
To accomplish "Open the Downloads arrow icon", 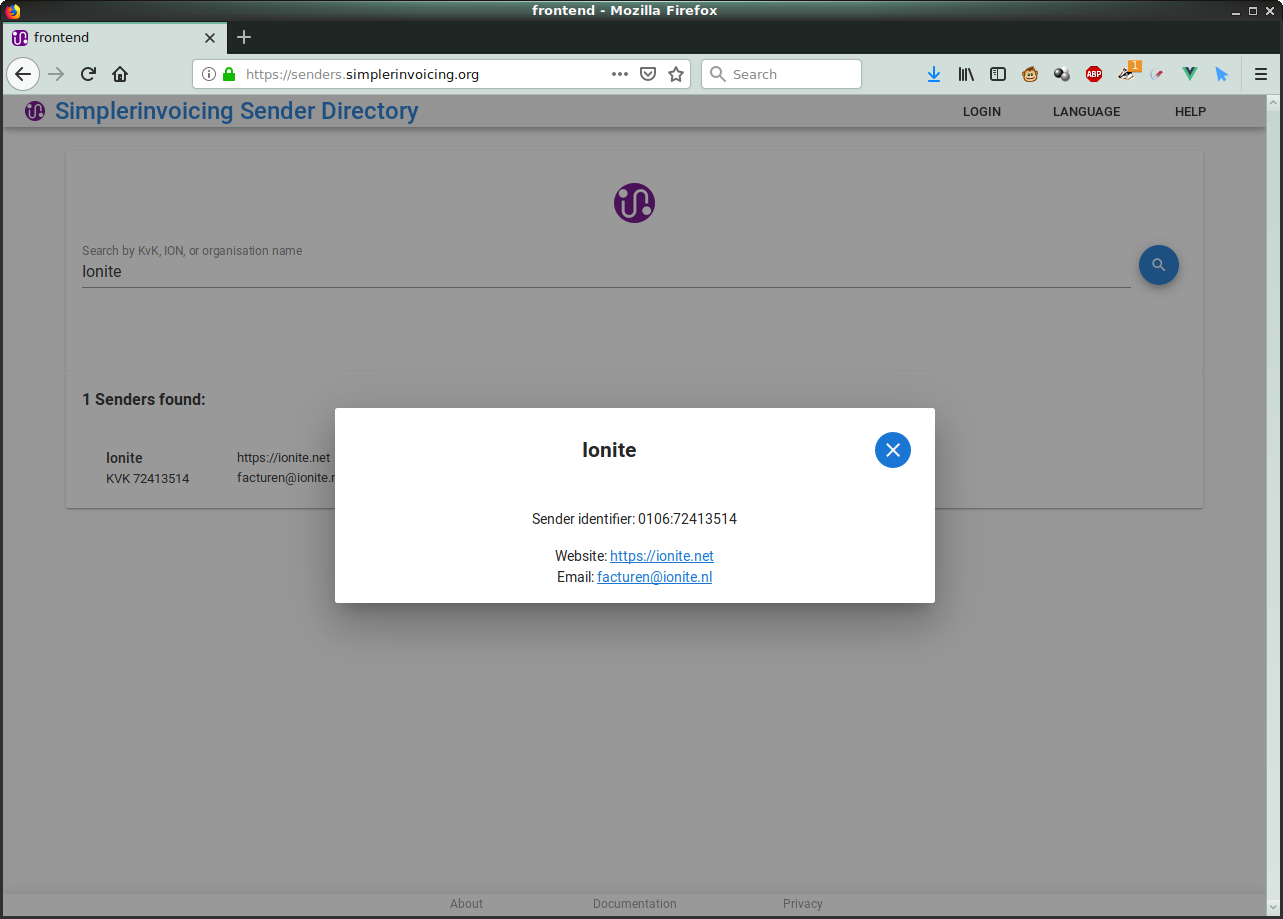I will 934,74.
